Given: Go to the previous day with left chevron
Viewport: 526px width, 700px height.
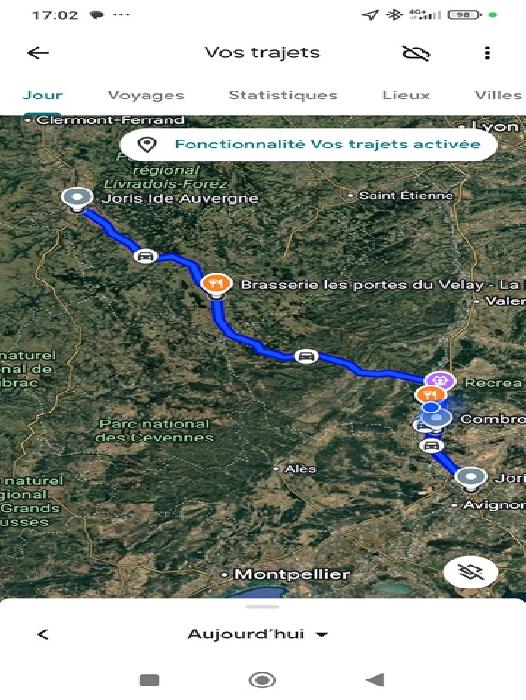Looking at the screenshot, I should [43, 634].
